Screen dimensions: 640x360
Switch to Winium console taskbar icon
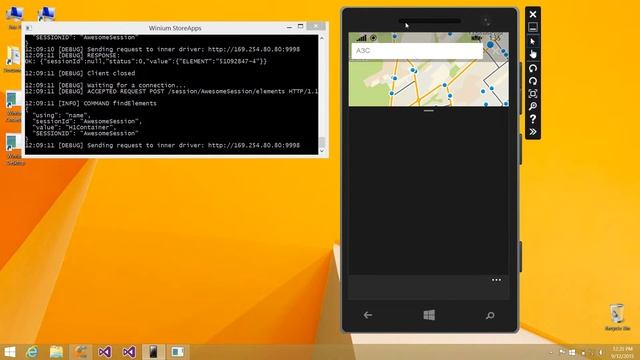pos(178,352)
